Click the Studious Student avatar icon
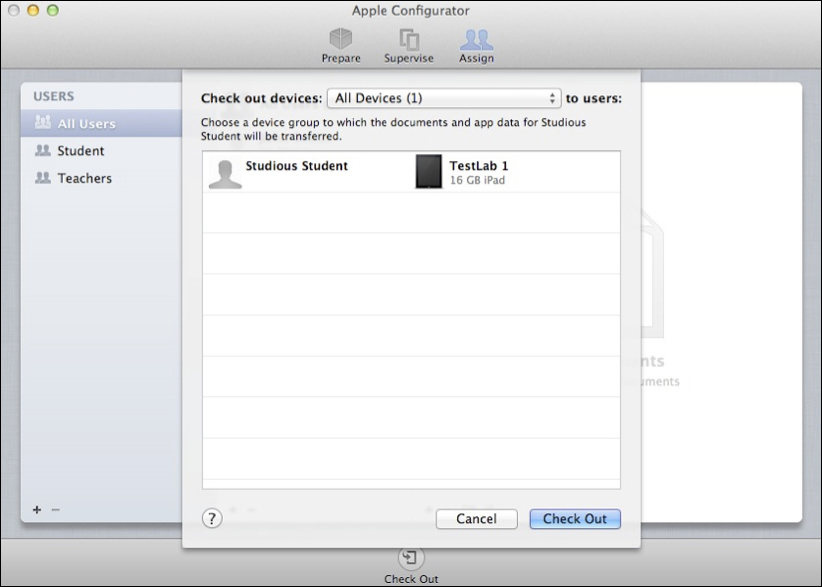822x587 pixels. [x=225, y=173]
